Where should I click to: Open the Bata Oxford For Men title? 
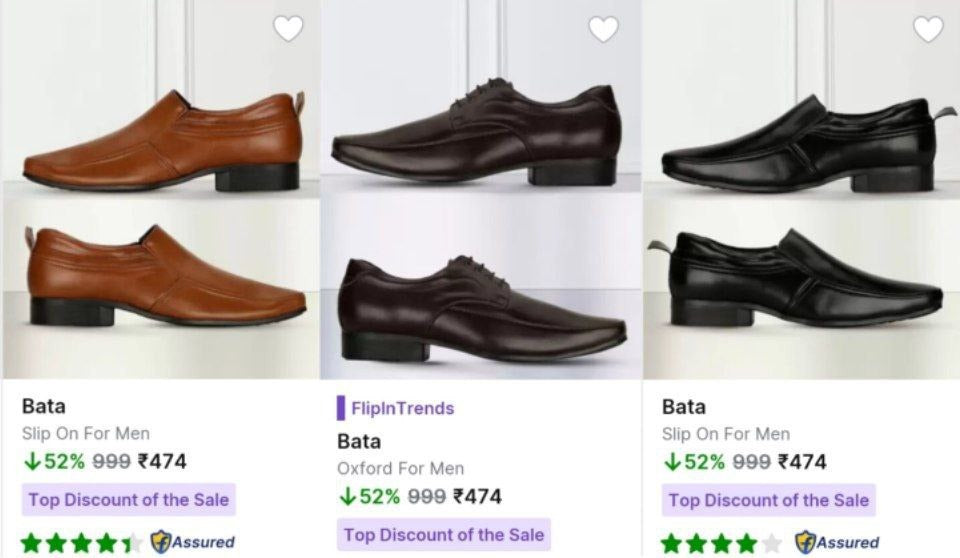click(x=359, y=441)
